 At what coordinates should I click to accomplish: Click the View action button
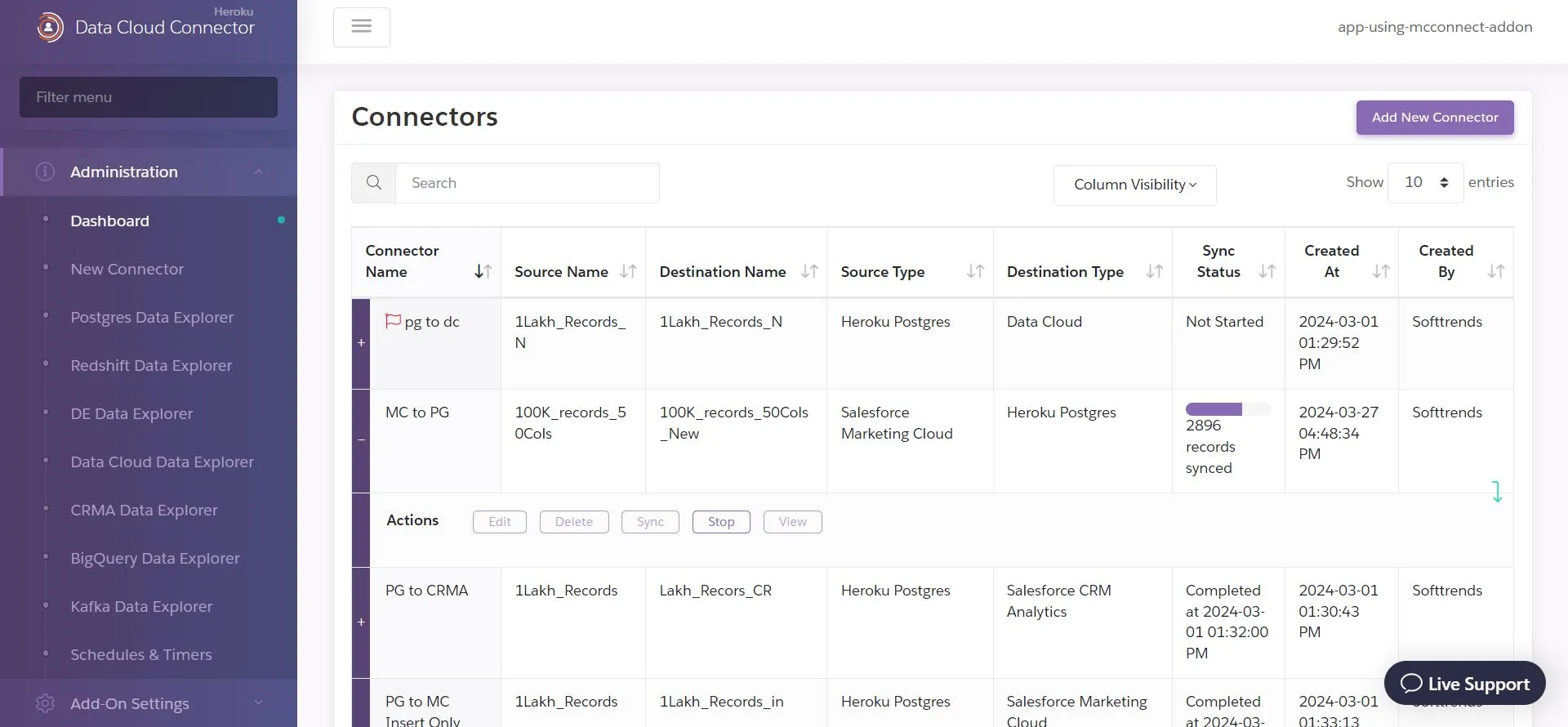[792, 522]
